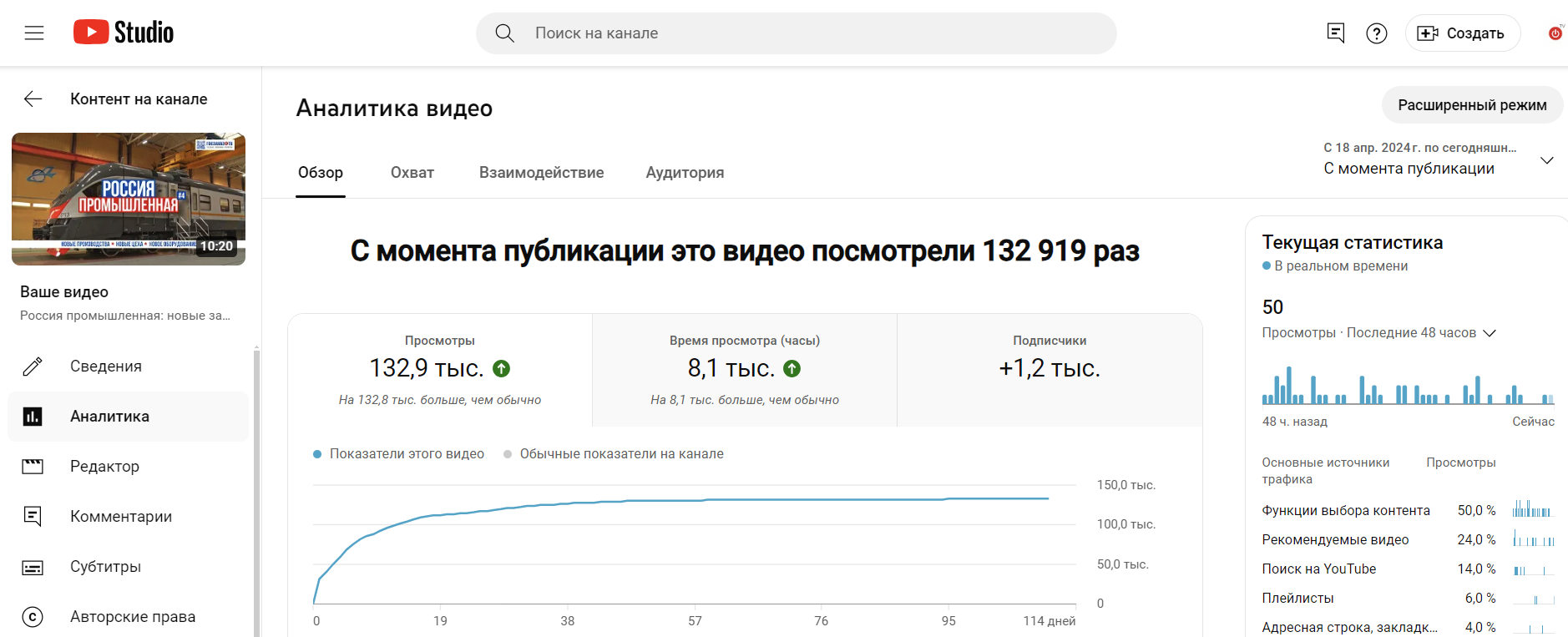Screen dimensions: 1568x637
Task: Select the Время просмотра (часы) metric card
Action: (745, 370)
